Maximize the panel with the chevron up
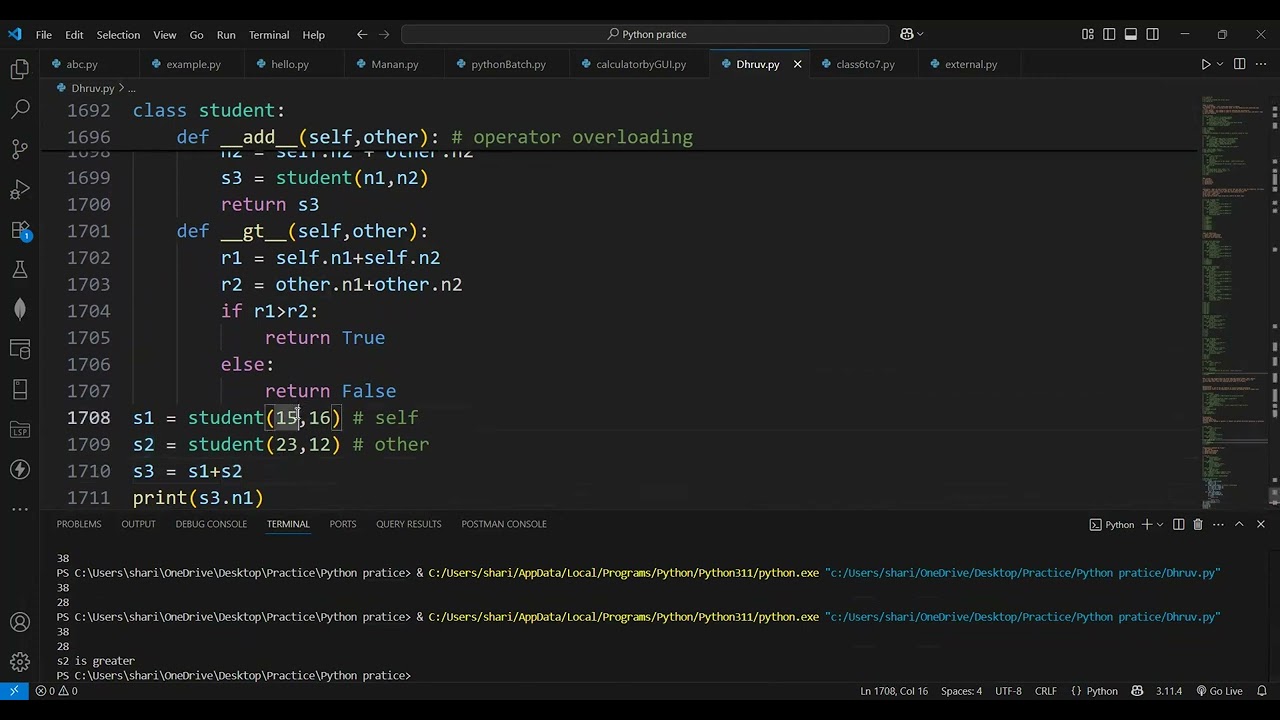The image size is (1280, 720). 1239,524
